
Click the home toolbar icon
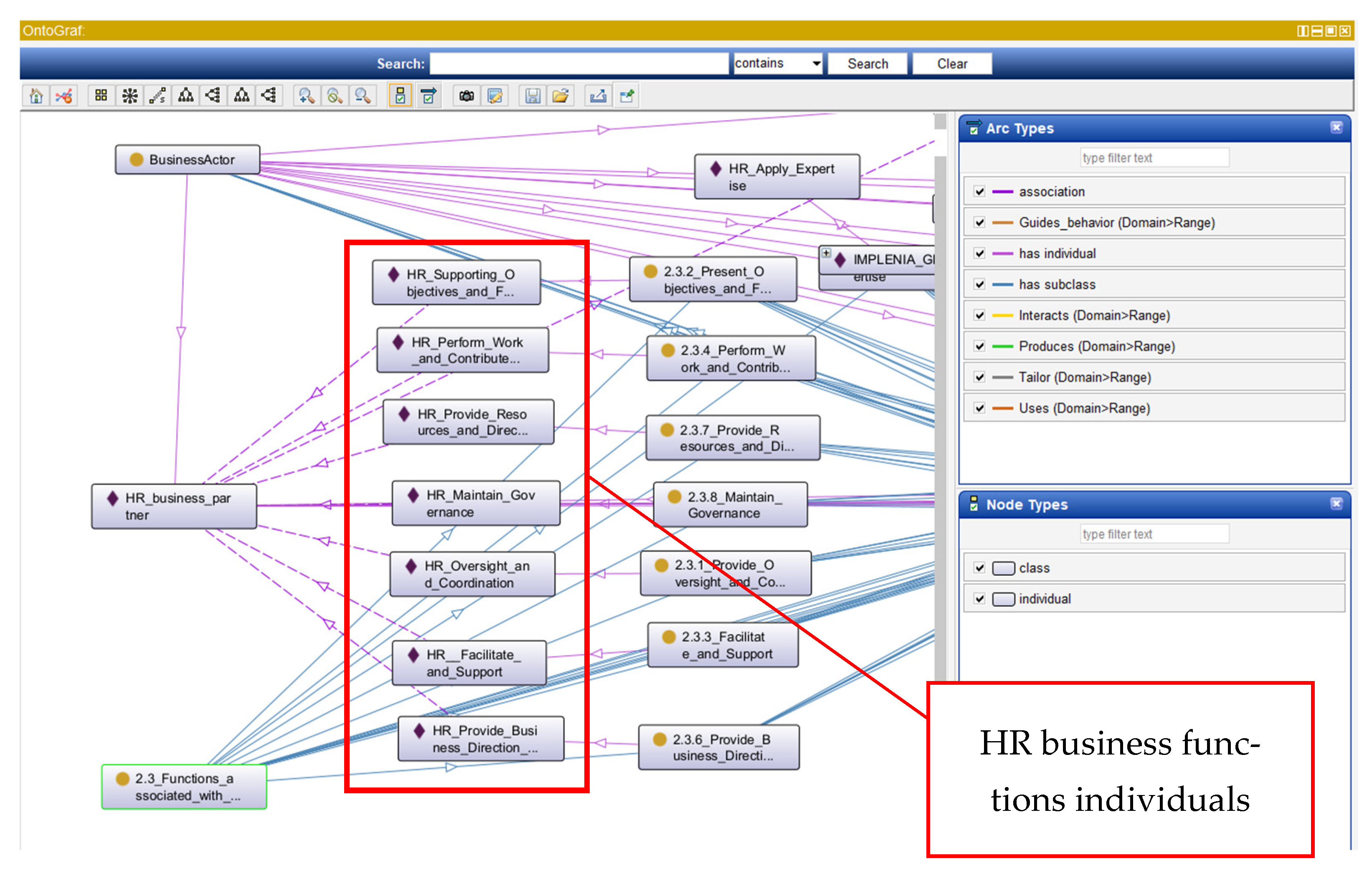pyautogui.click(x=36, y=96)
